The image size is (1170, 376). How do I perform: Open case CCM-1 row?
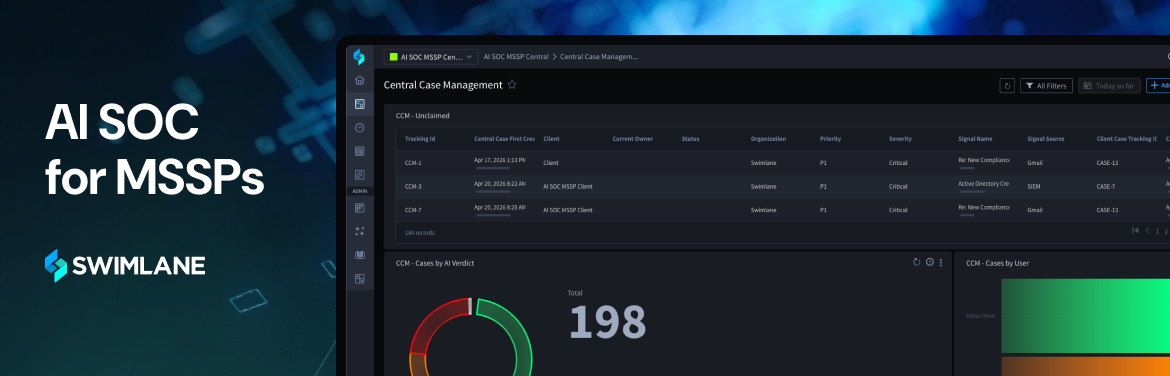(x=783, y=163)
